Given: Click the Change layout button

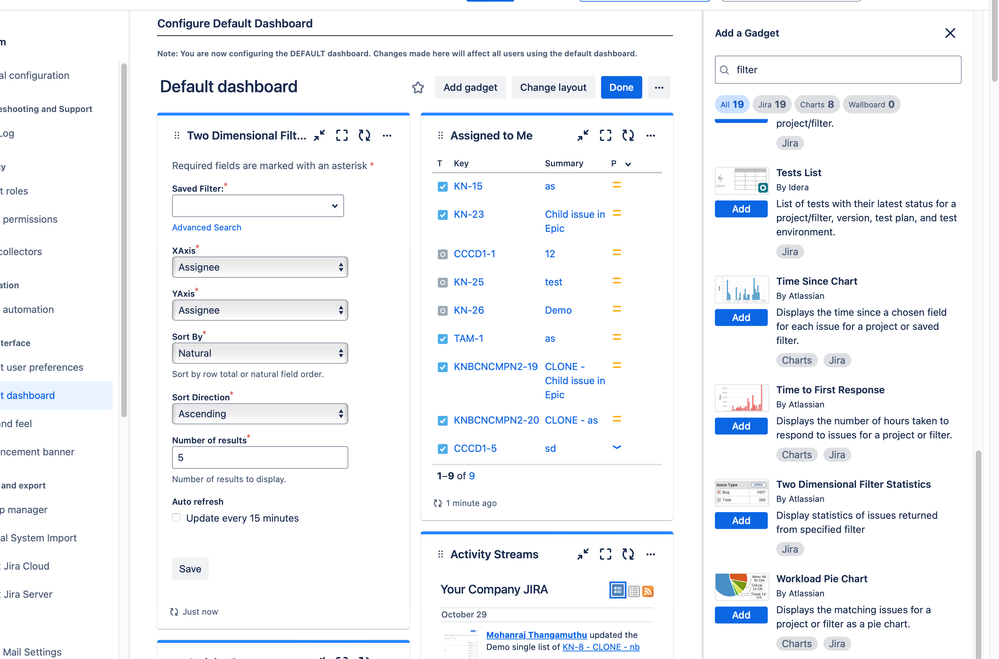Looking at the screenshot, I should 553,87.
